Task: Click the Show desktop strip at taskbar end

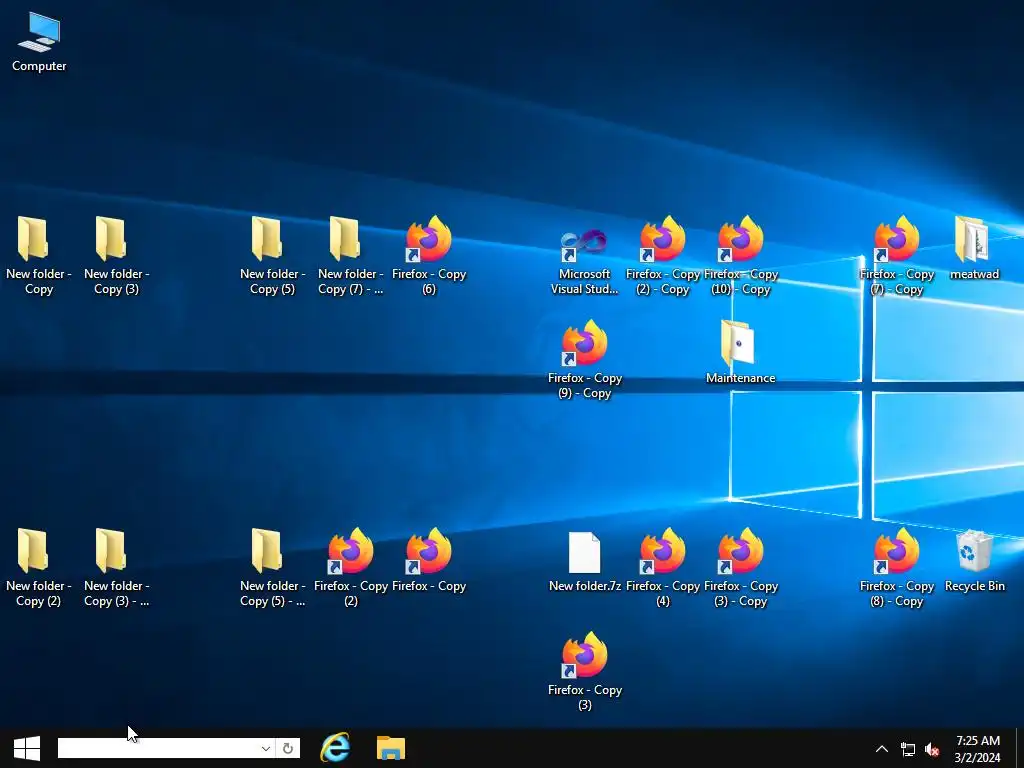Action: point(1019,748)
